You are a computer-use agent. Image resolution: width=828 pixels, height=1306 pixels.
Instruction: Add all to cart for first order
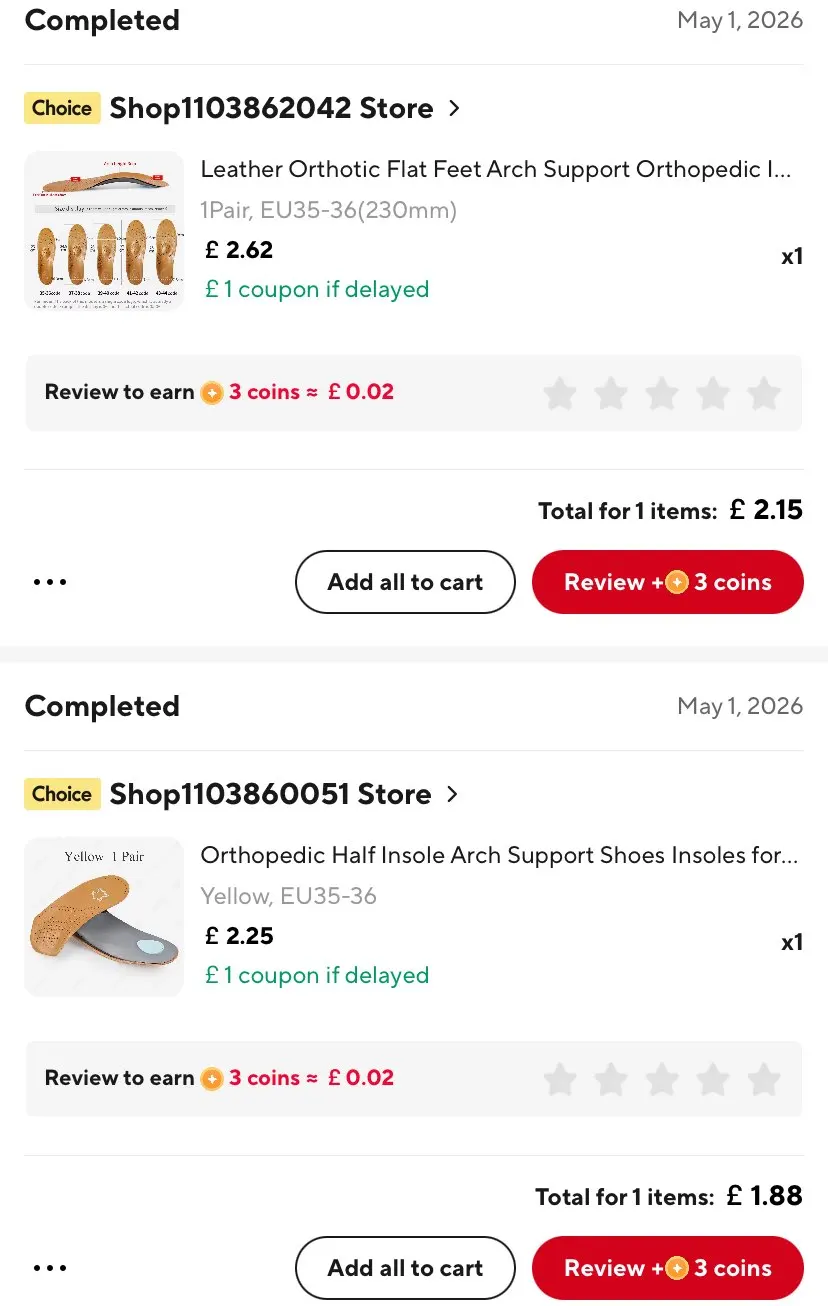pyautogui.click(x=405, y=582)
